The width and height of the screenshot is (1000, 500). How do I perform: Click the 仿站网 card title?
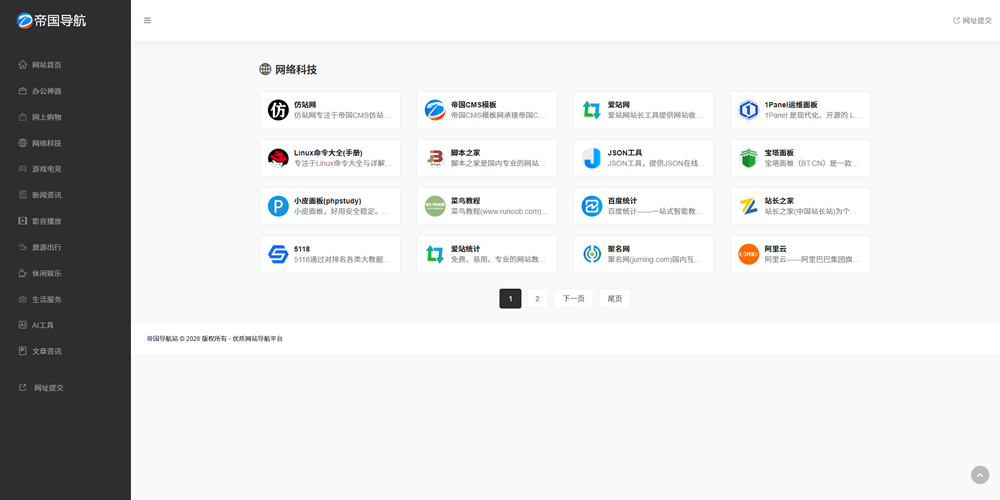click(305, 105)
